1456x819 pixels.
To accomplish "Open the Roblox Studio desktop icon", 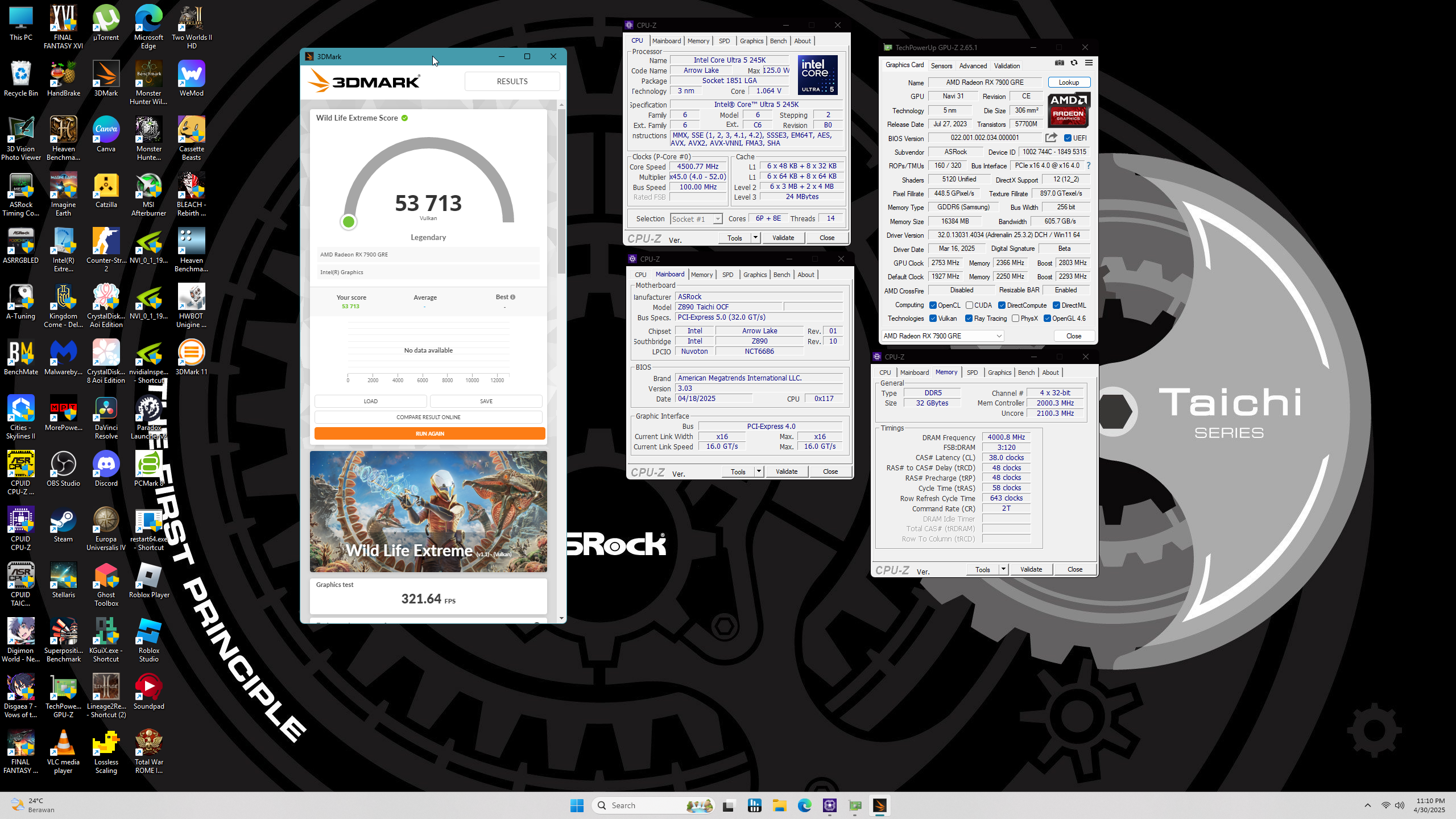I will coord(148,640).
